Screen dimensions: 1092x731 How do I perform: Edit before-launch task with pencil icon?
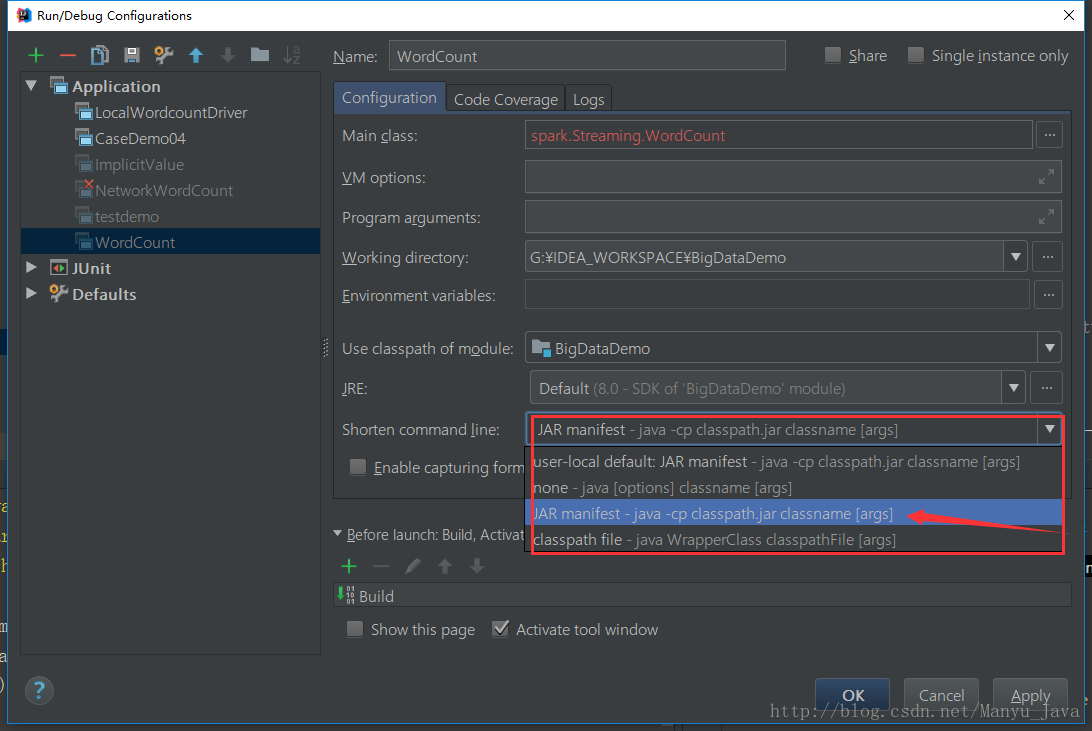413,566
